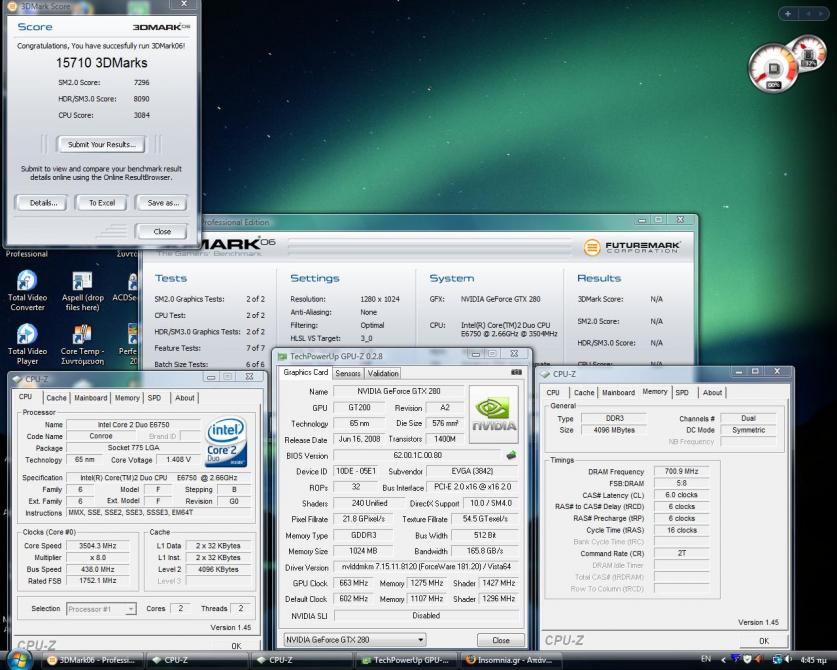Click Close button in GPU-Z window
Screen dimensions: 837x670
[x=501, y=640]
